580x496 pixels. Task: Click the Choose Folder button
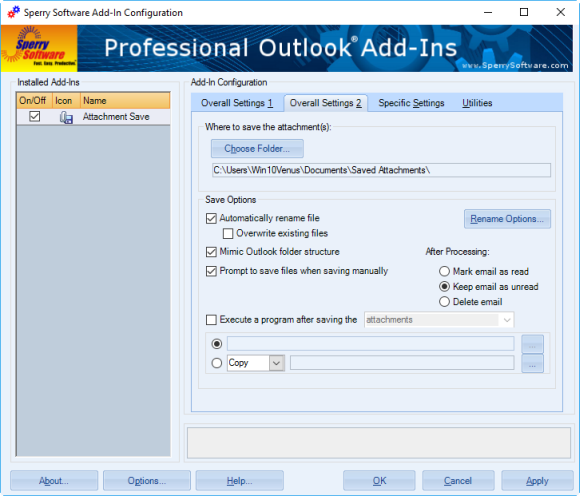[257, 149]
